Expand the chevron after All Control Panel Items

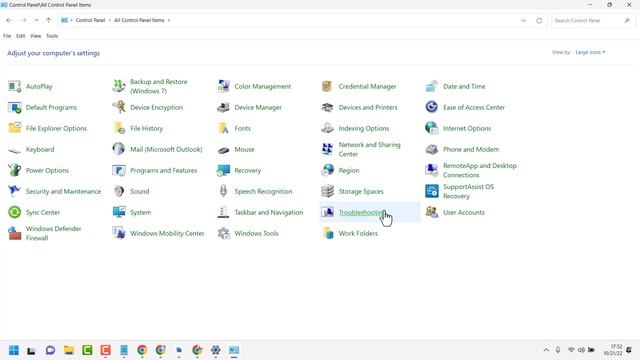click(x=169, y=20)
